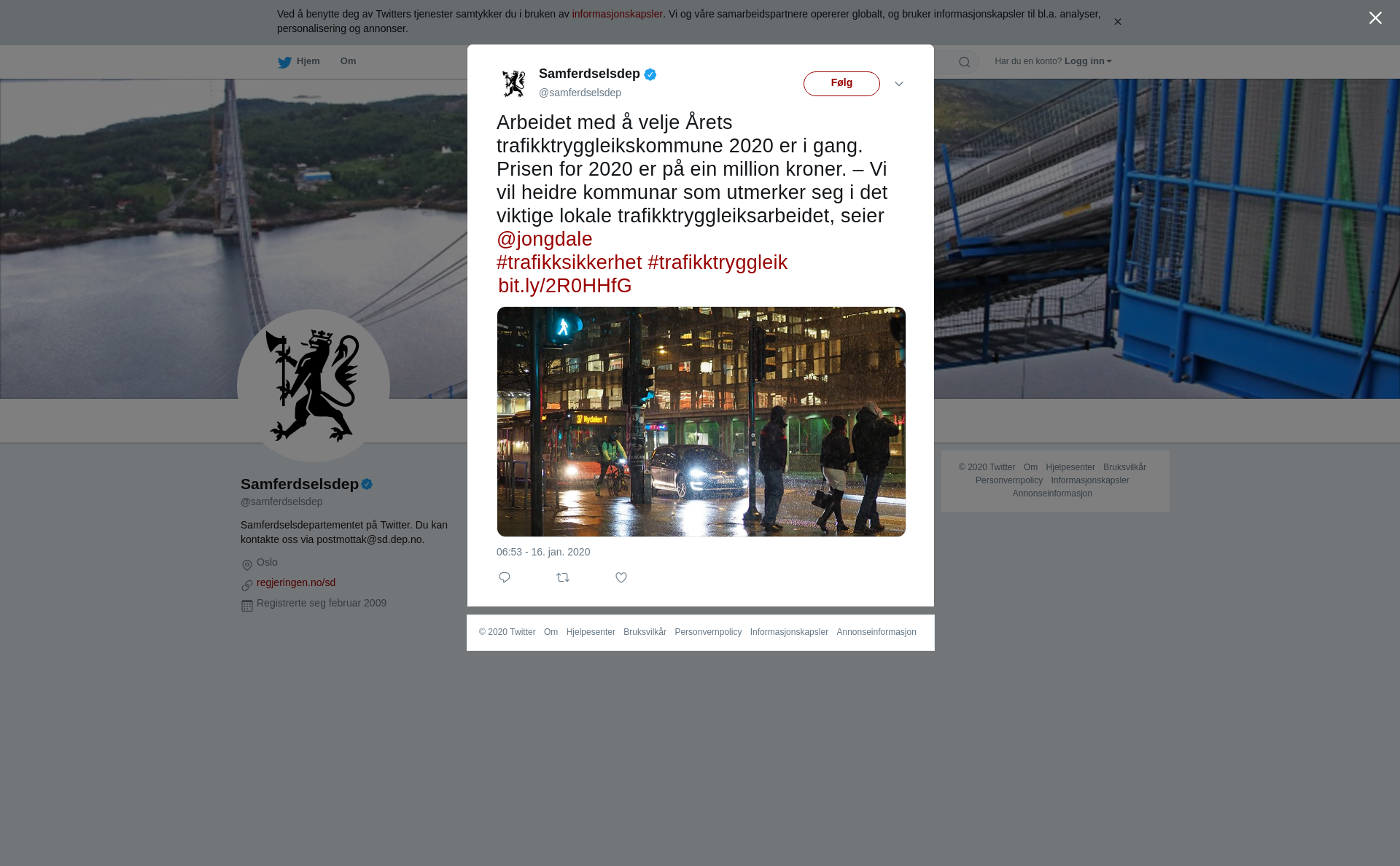
Task: Click the retweet icon under the tweet
Action: [563, 577]
